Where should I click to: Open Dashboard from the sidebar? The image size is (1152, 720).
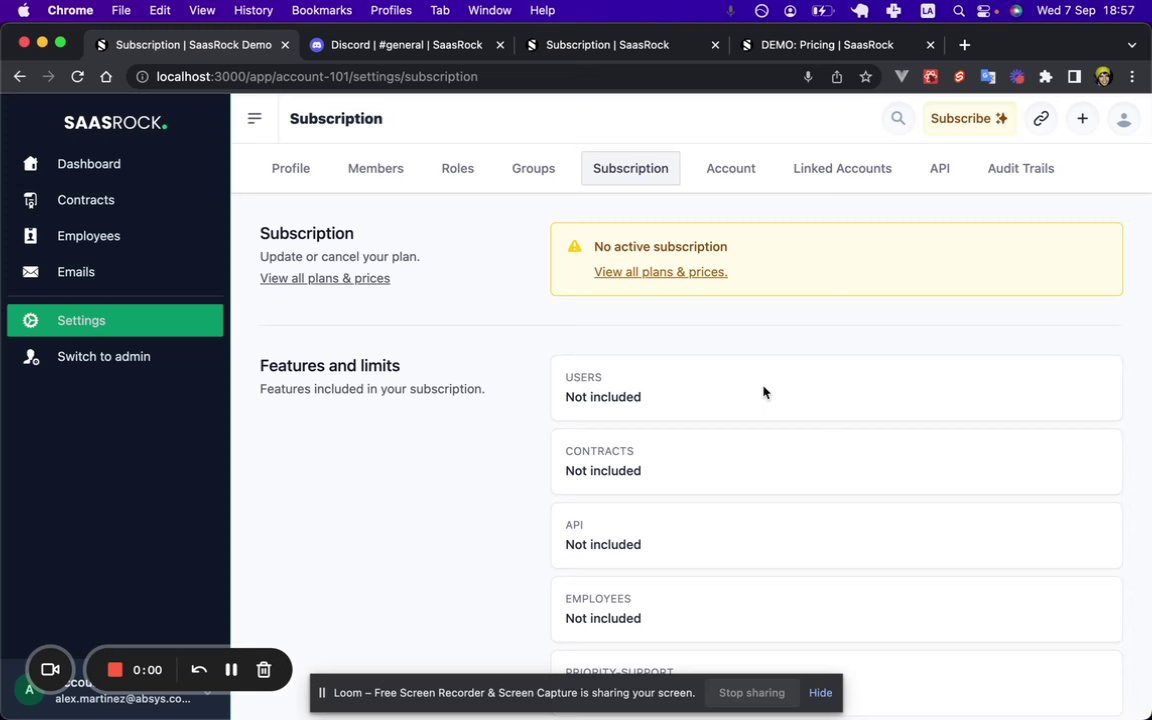pyautogui.click(x=89, y=164)
